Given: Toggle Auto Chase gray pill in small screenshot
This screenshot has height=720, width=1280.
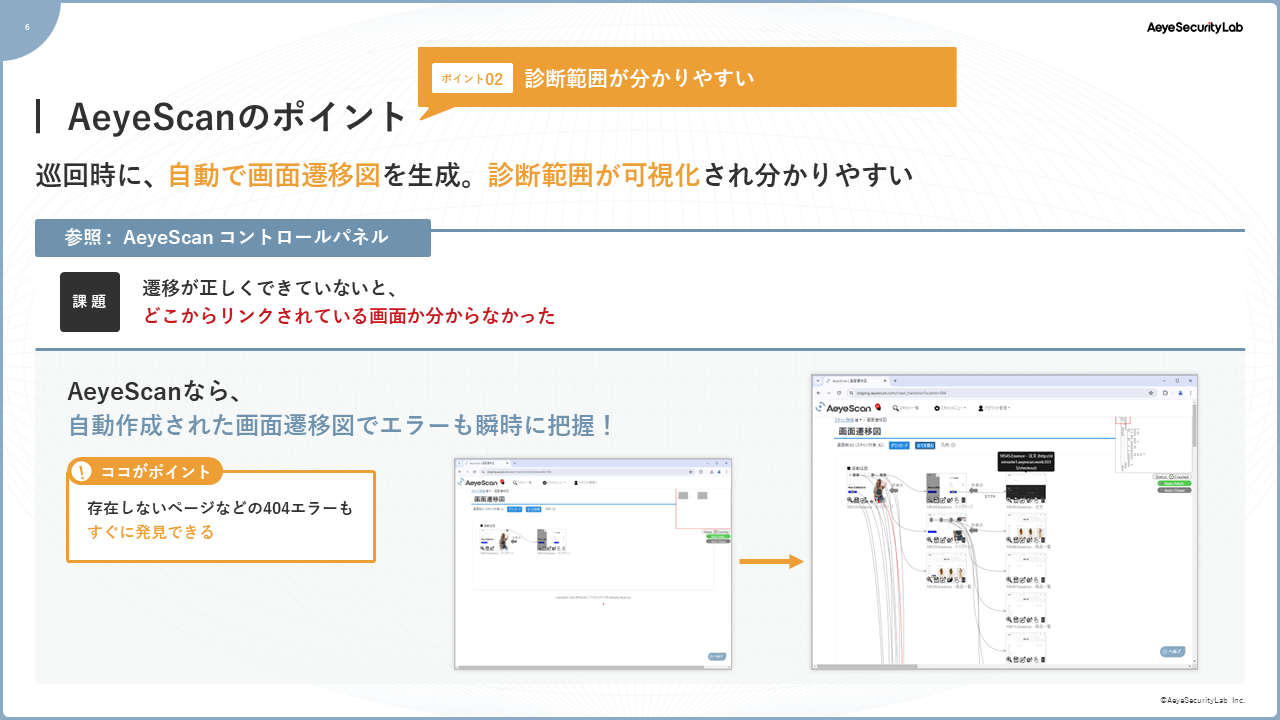Looking at the screenshot, I should click(718, 541).
